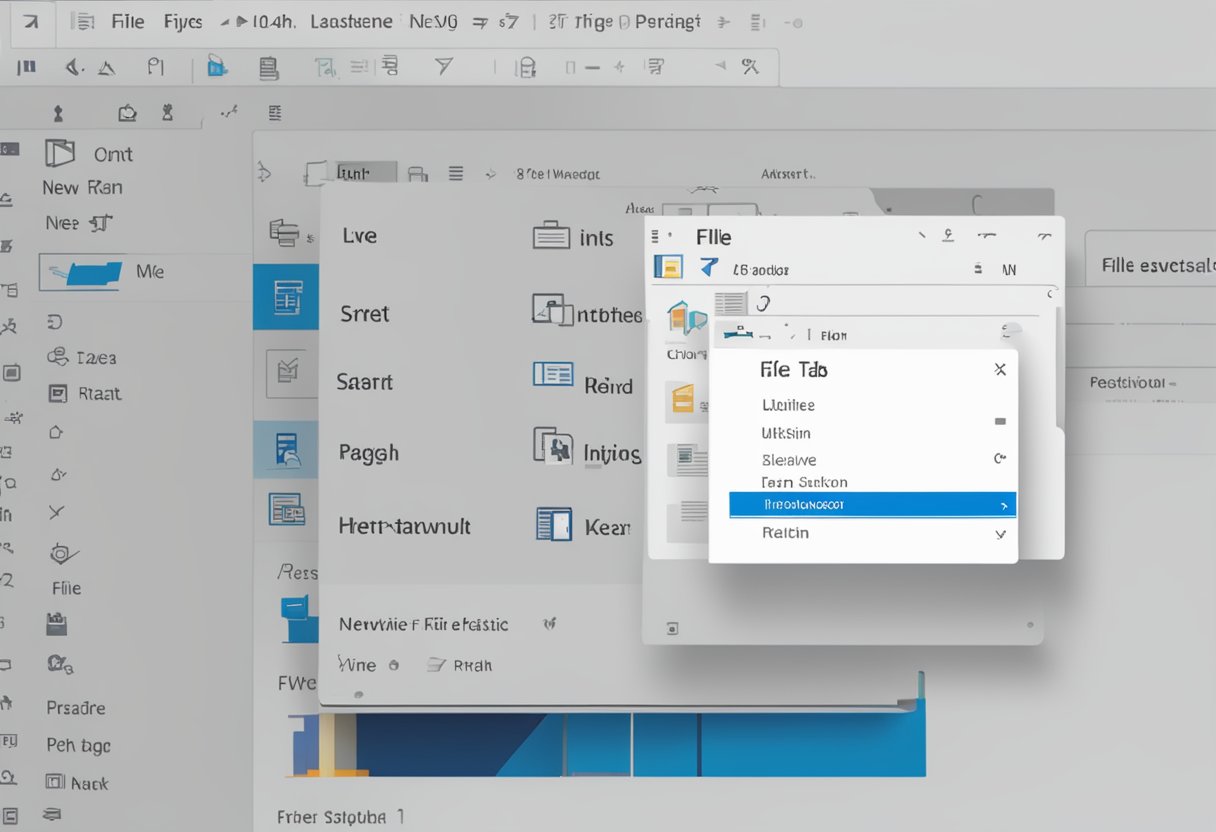The width and height of the screenshot is (1216, 832).
Task: Open the 'File' menu in top bar
Action: [x=127, y=21]
